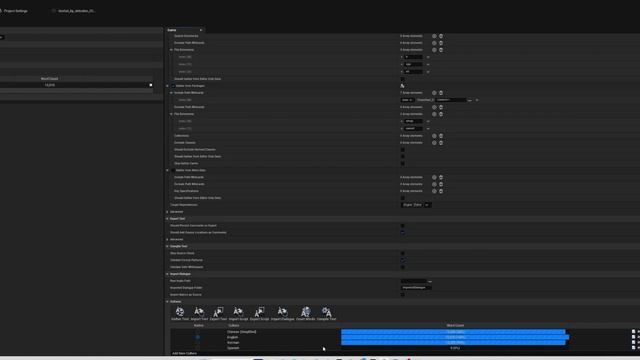Empty the Key Specifications array
Screen dimensions: 640x360
(x=441, y=191)
